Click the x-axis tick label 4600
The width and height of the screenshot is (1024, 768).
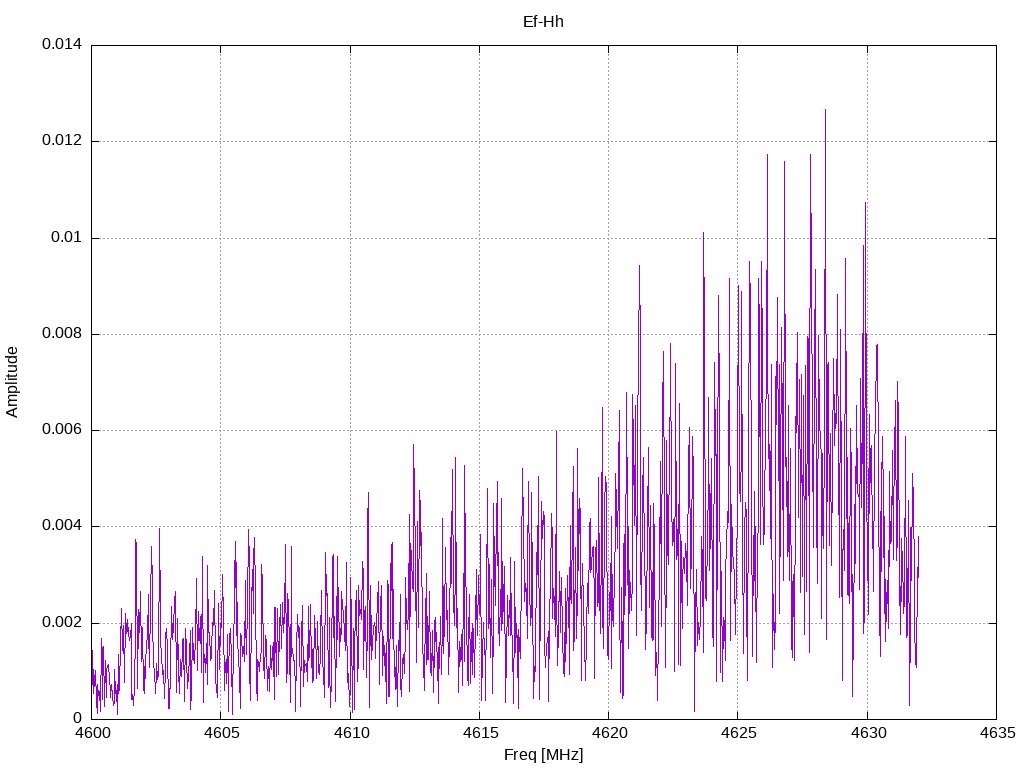pyautogui.click(x=92, y=733)
